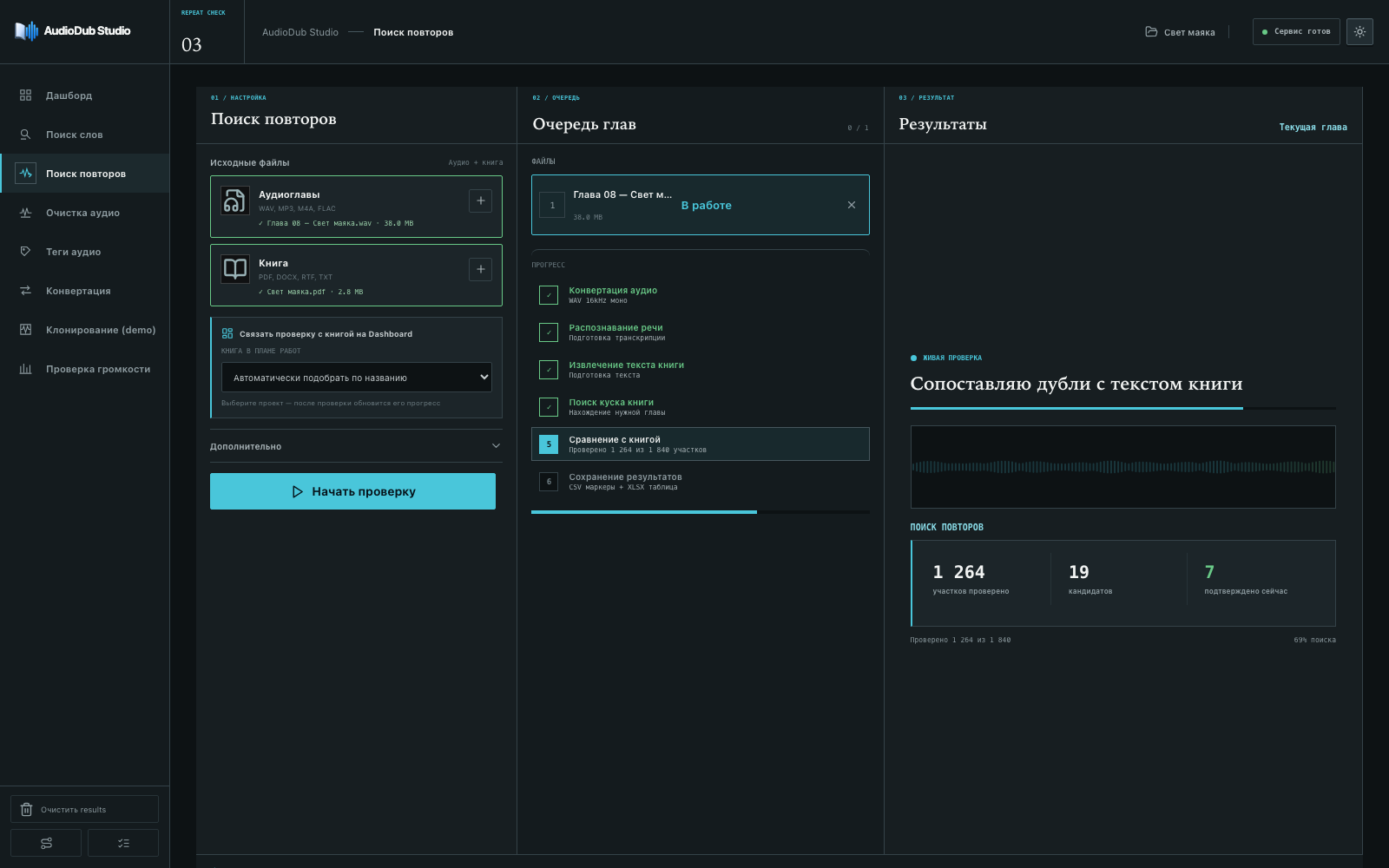The image size is (1389, 868).
Task: Click the queue progress bar under steps
Action: [x=700, y=512]
